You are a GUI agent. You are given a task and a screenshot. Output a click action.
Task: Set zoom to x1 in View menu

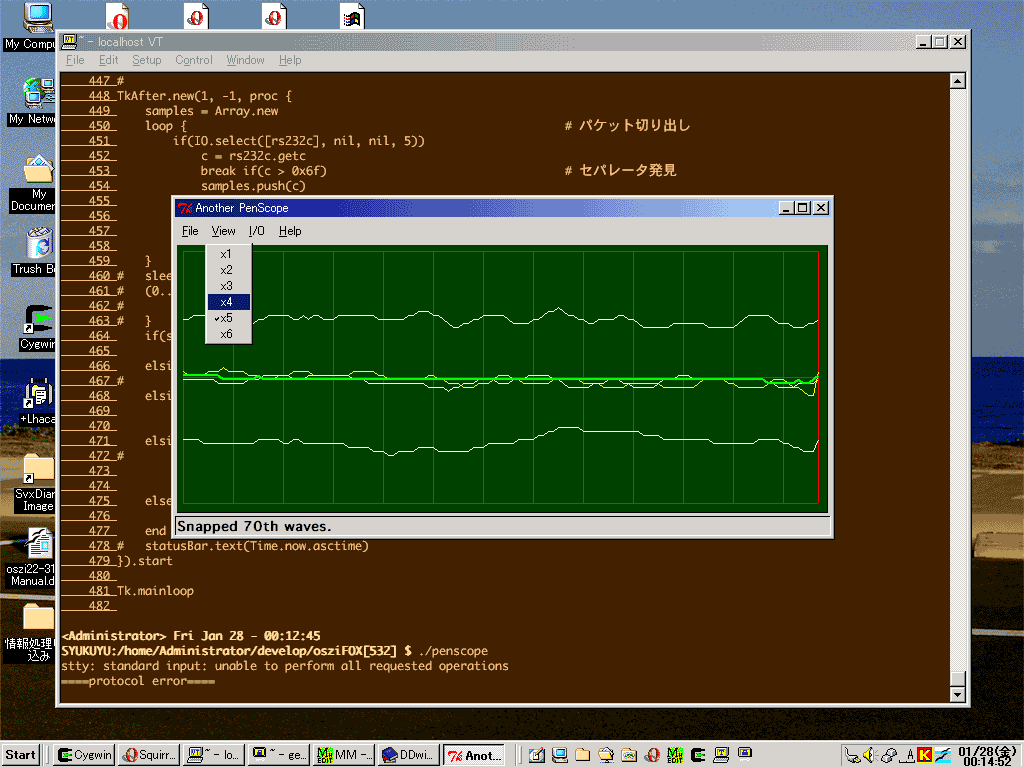tap(228, 254)
